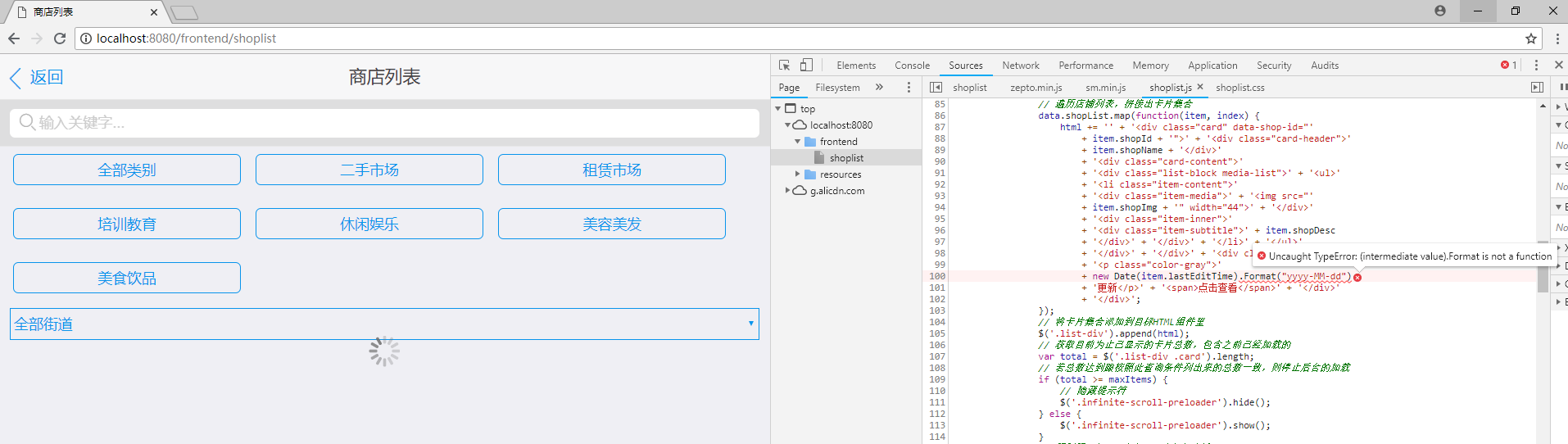Click the frontend folder icon in file tree
The height and width of the screenshot is (444, 1568).
tap(810, 142)
